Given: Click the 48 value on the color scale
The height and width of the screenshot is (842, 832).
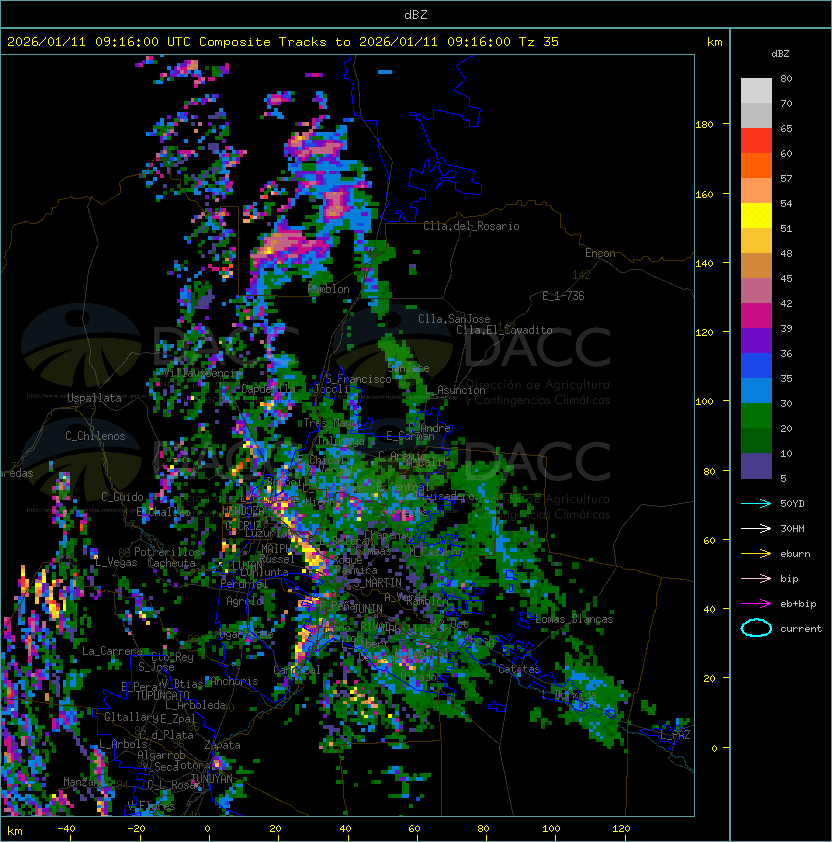Looking at the screenshot, I should [786, 253].
